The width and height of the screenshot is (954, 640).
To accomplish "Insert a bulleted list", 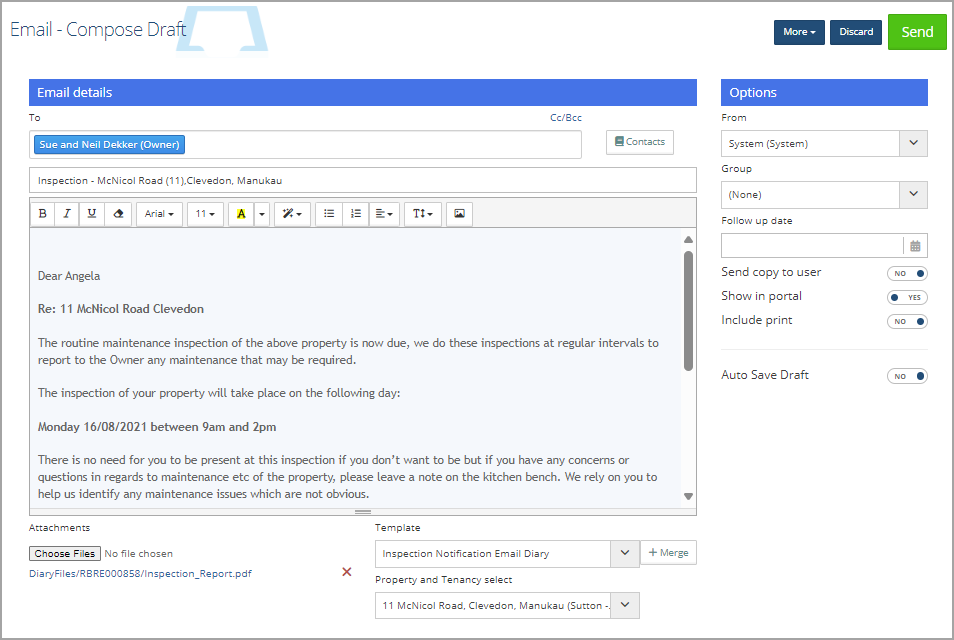I will [329, 214].
